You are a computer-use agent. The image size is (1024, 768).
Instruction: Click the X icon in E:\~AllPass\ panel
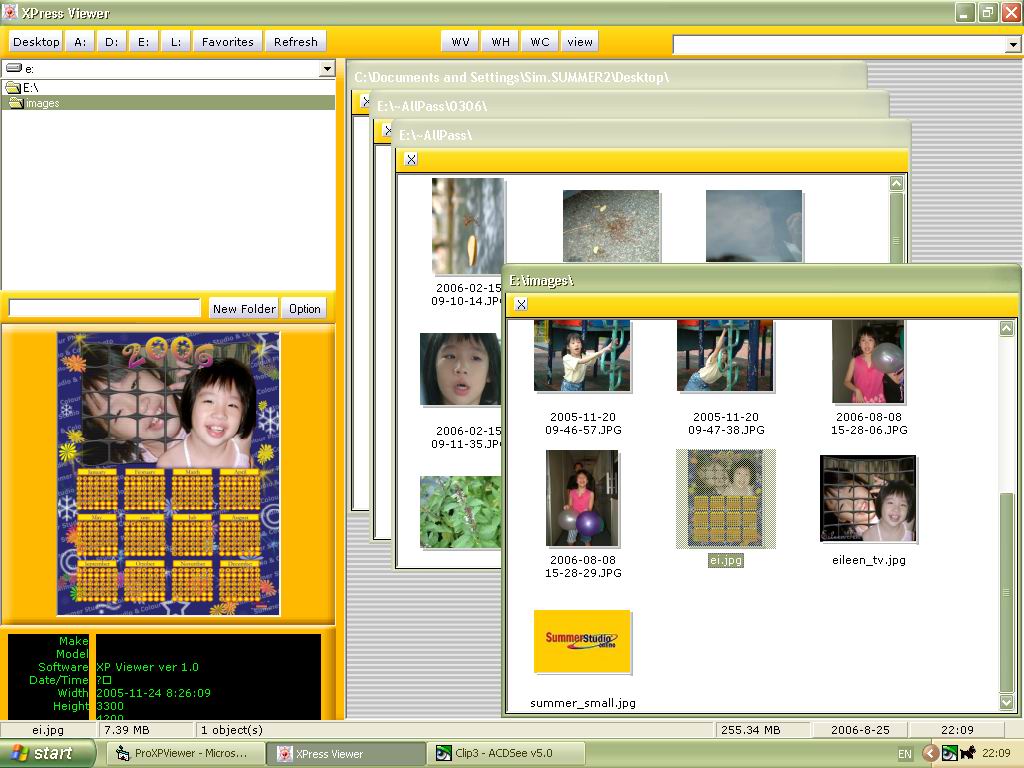pos(411,159)
